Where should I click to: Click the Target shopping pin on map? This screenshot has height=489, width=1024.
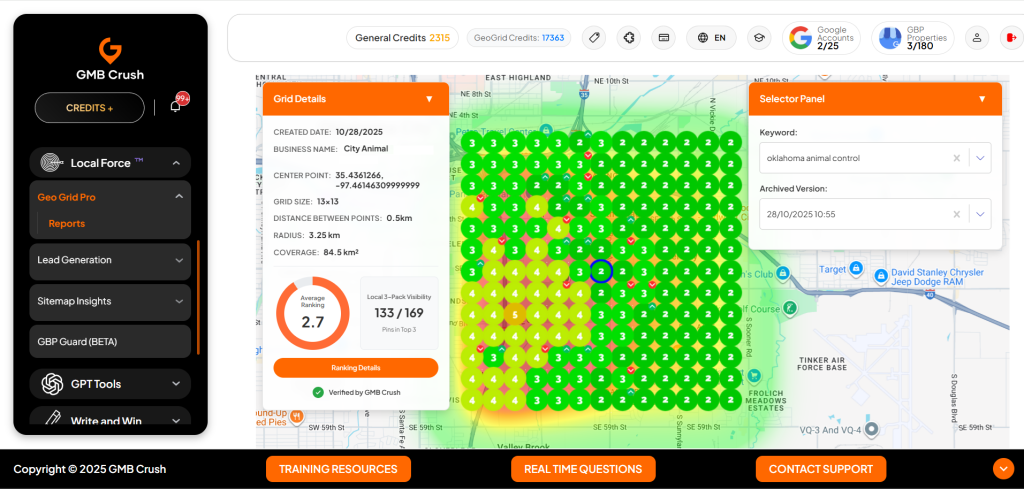(856, 268)
